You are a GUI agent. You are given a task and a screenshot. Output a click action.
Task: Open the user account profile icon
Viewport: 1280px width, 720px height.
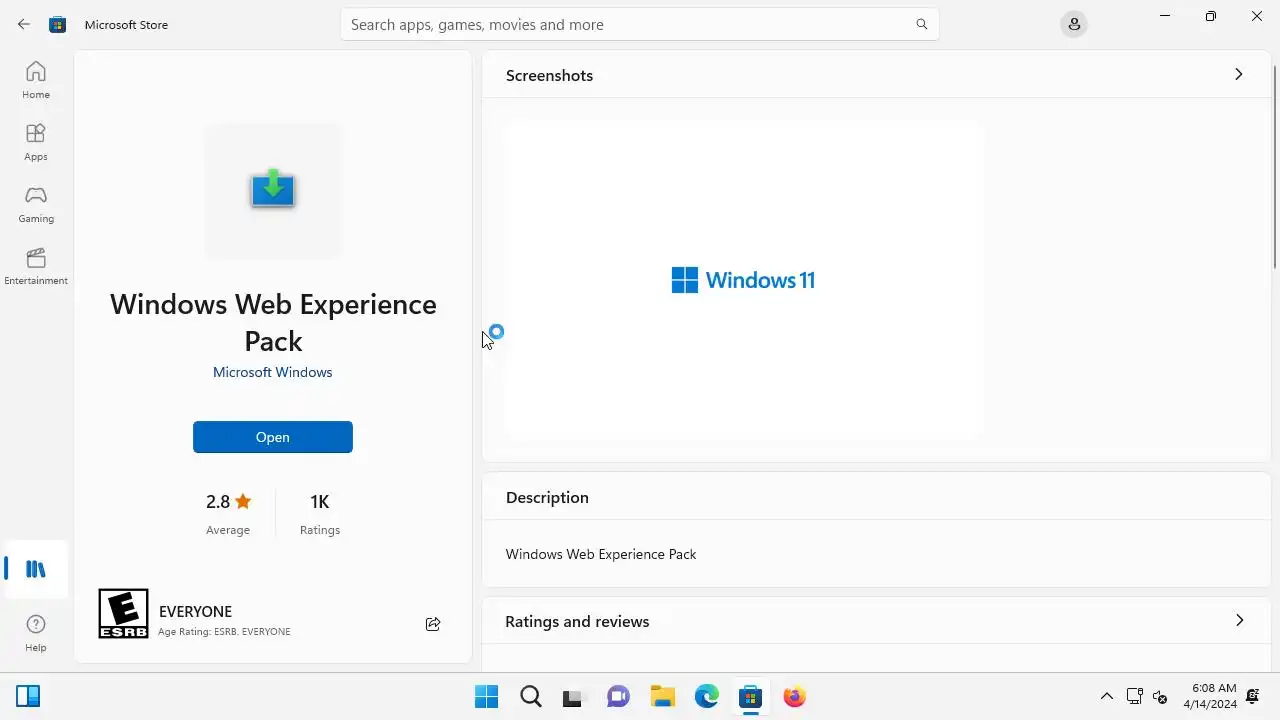(x=1074, y=24)
